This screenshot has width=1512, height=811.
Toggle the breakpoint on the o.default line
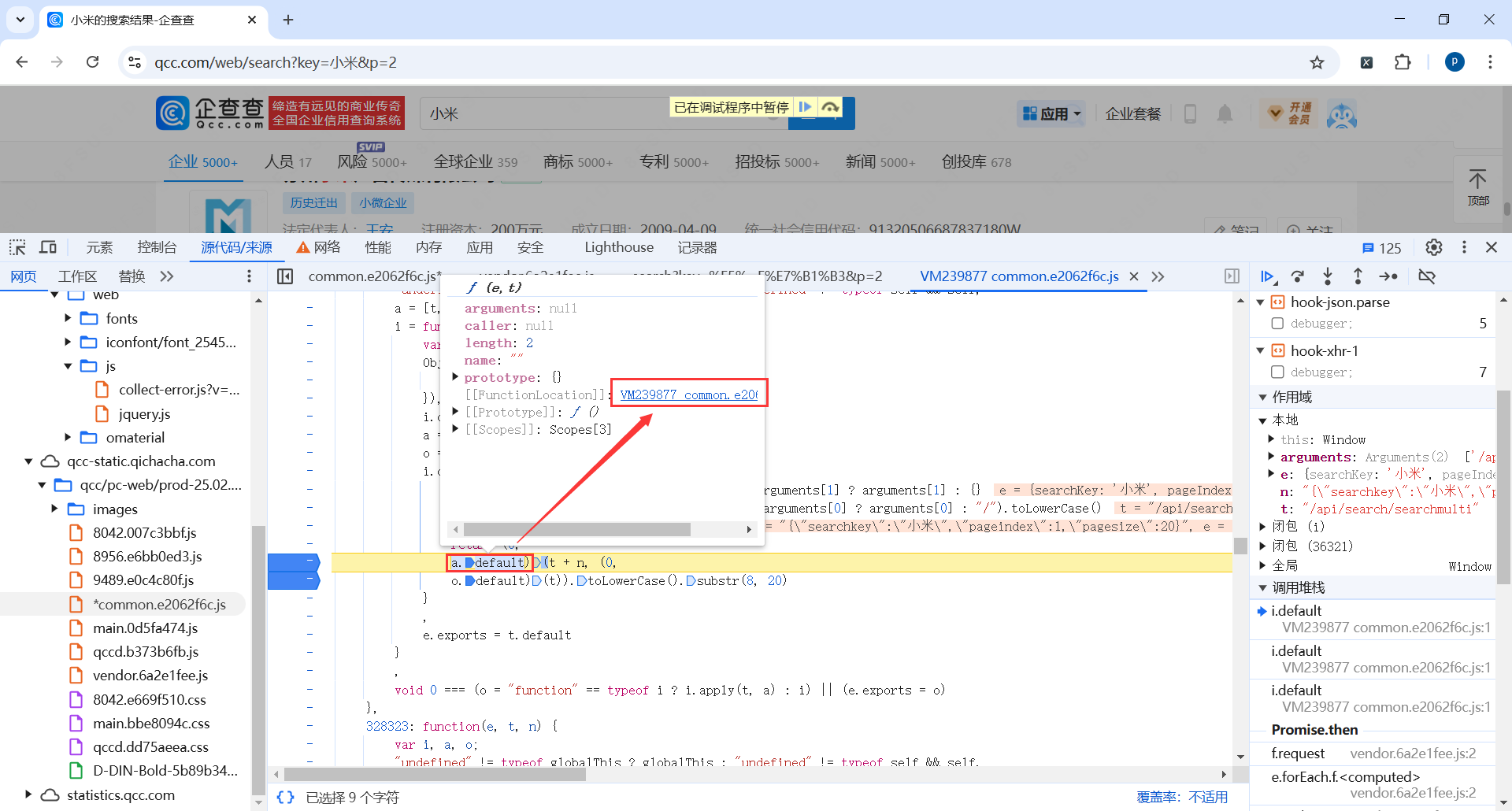(294, 580)
